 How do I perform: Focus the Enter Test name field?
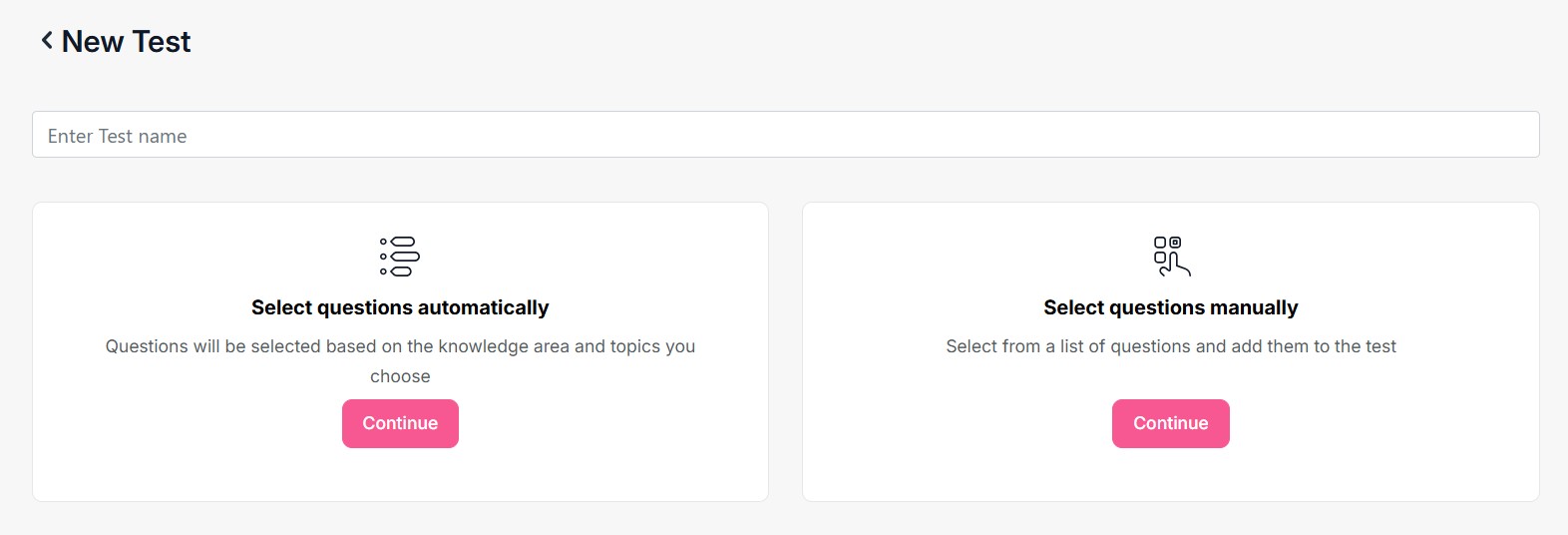coord(785,135)
